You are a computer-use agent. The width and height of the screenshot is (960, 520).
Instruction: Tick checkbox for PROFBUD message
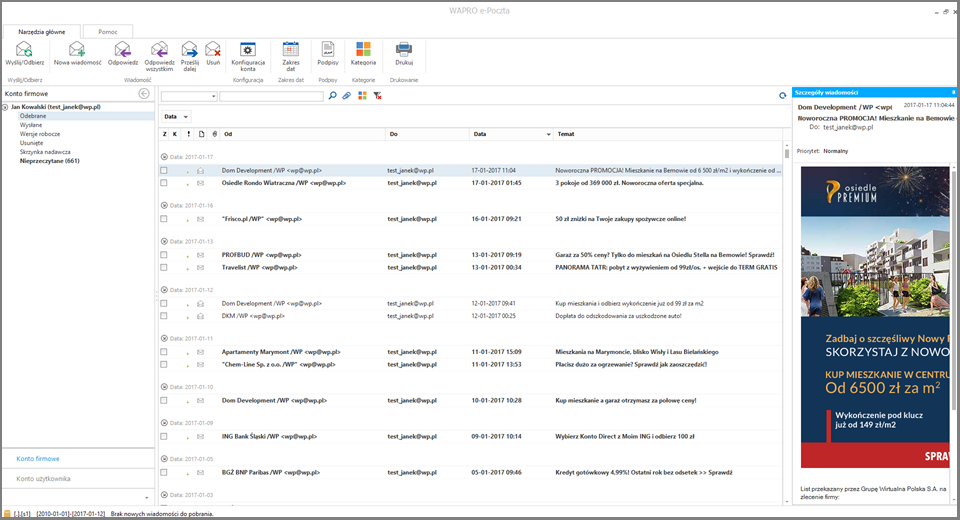point(163,255)
